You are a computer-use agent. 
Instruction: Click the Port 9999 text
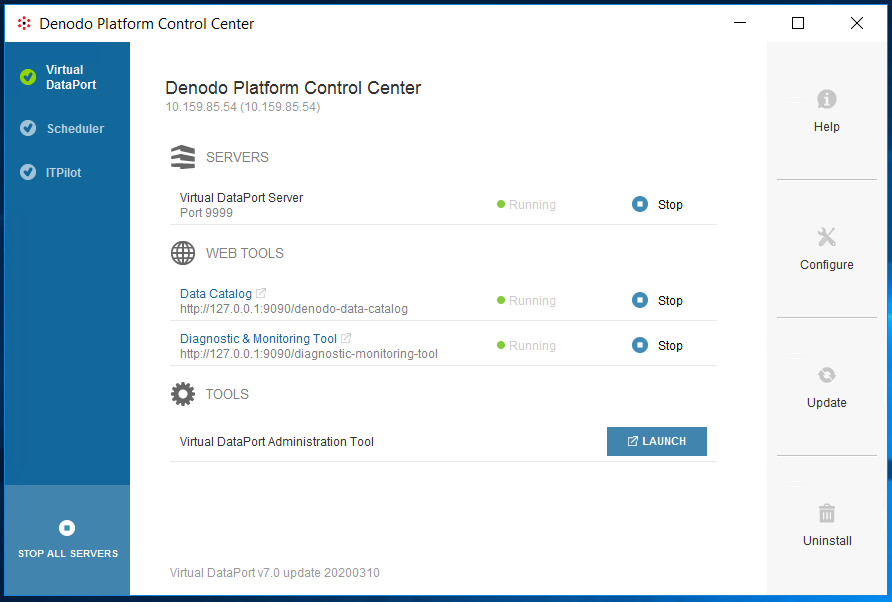coord(206,213)
